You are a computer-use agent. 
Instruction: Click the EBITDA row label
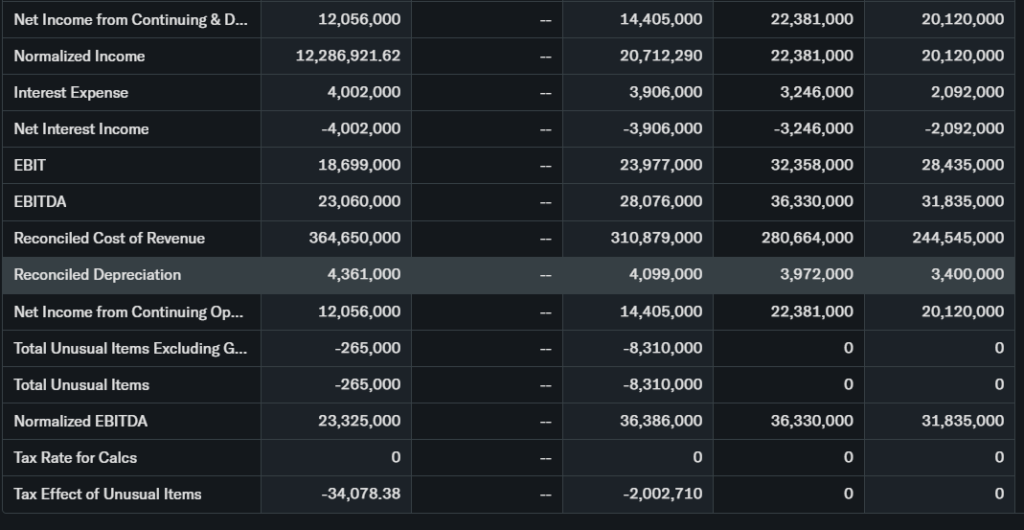[x=40, y=201]
